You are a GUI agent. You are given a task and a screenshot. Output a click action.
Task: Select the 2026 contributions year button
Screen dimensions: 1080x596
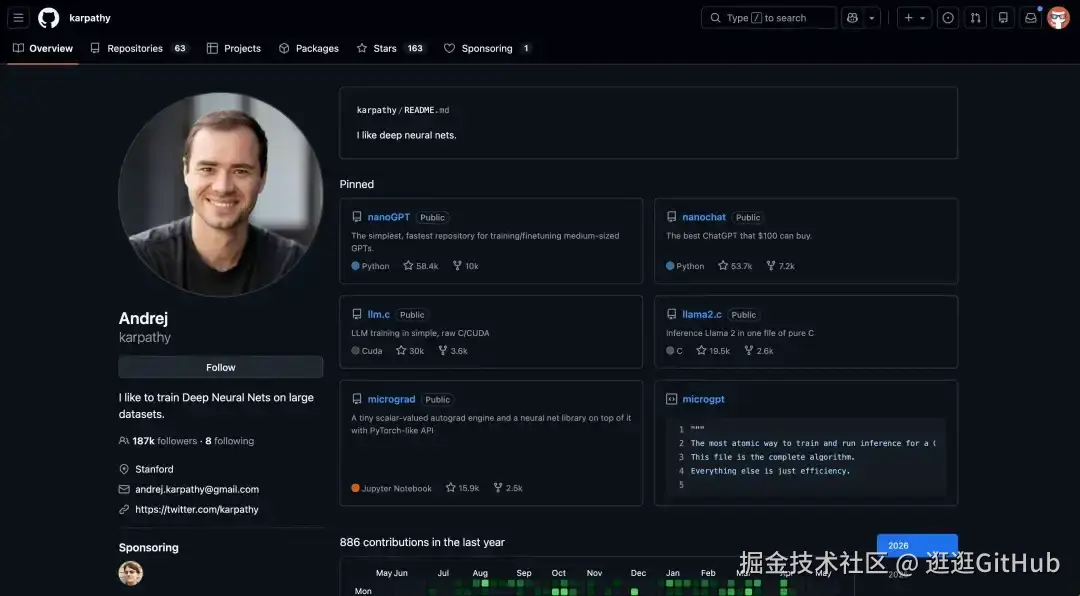[x=917, y=545]
